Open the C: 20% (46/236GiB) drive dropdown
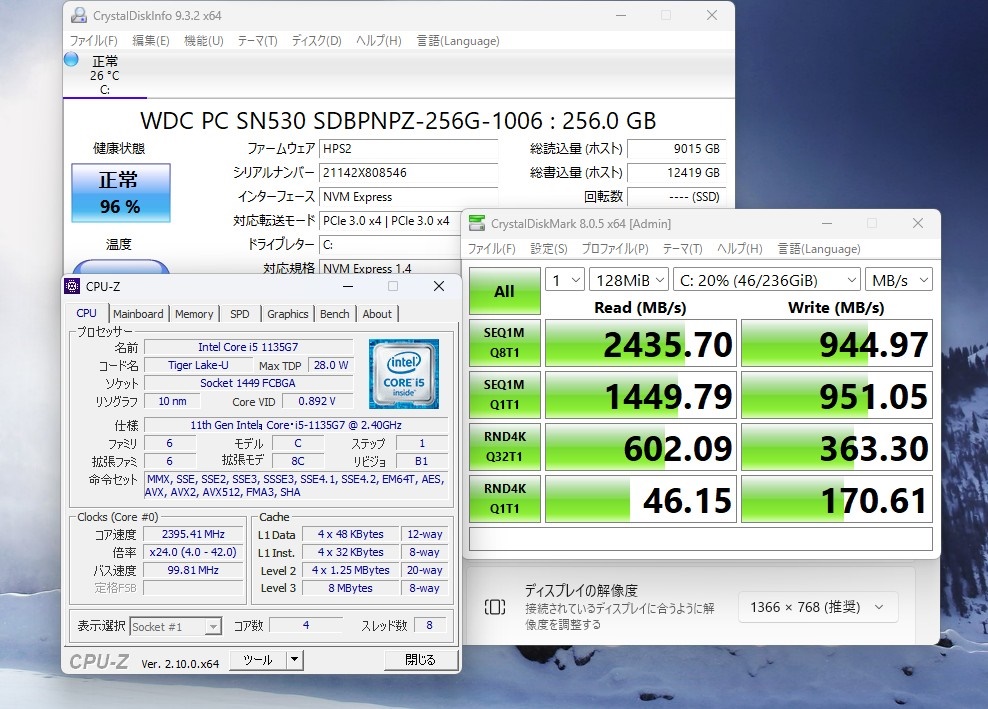 tap(767, 280)
